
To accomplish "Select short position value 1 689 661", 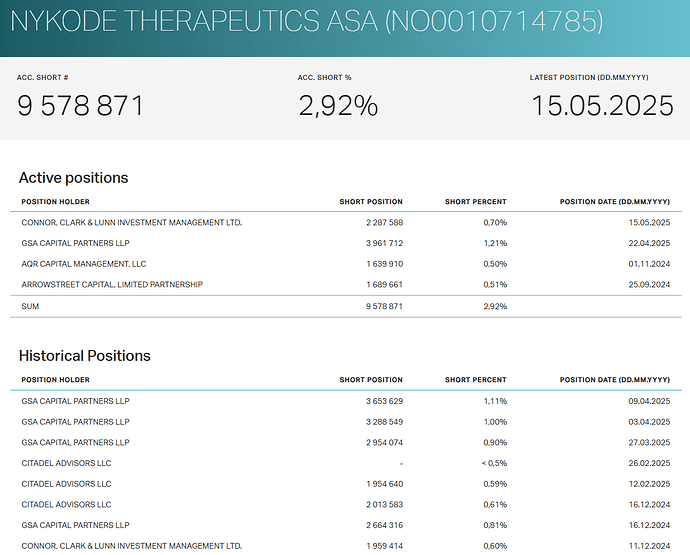I will [x=385, y=285].
